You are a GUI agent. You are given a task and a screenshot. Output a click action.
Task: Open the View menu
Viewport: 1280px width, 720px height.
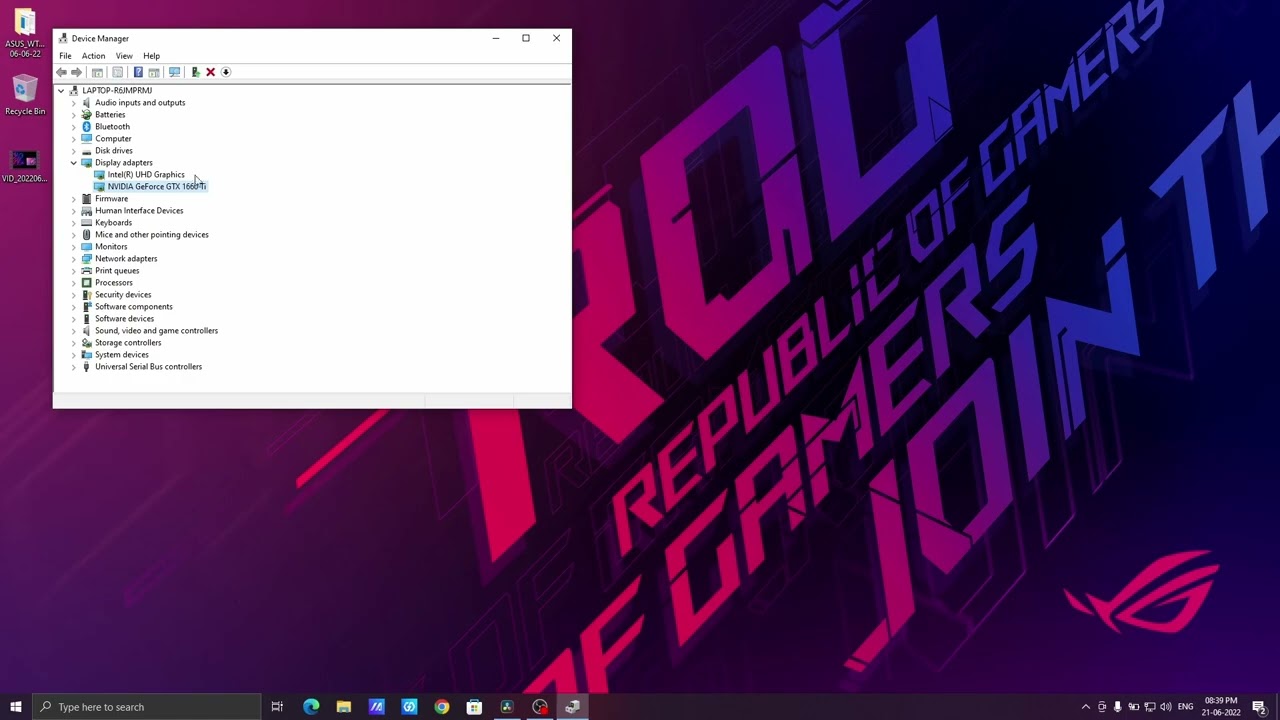tap(124, 56)
